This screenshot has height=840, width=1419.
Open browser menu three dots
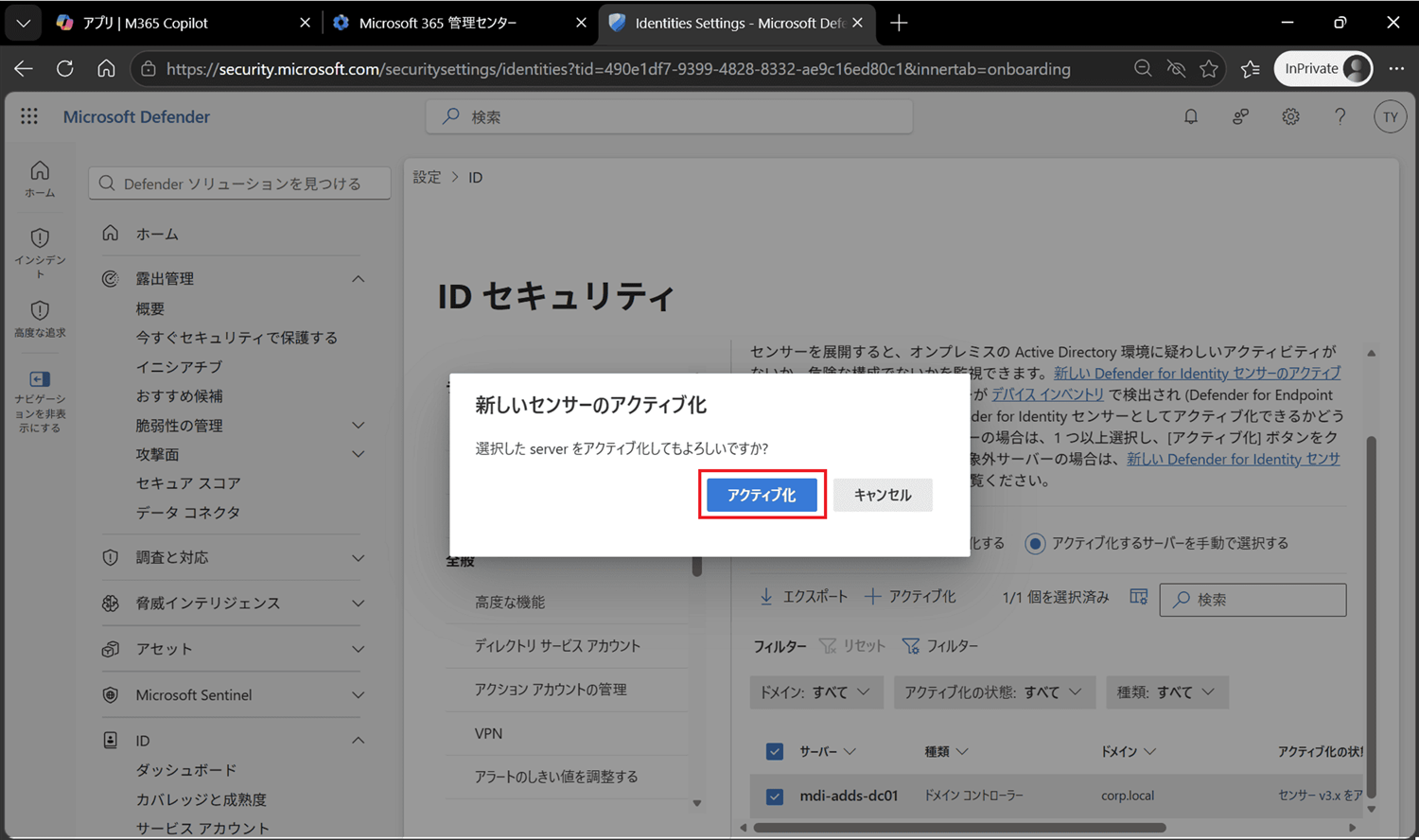[1396, 68]
